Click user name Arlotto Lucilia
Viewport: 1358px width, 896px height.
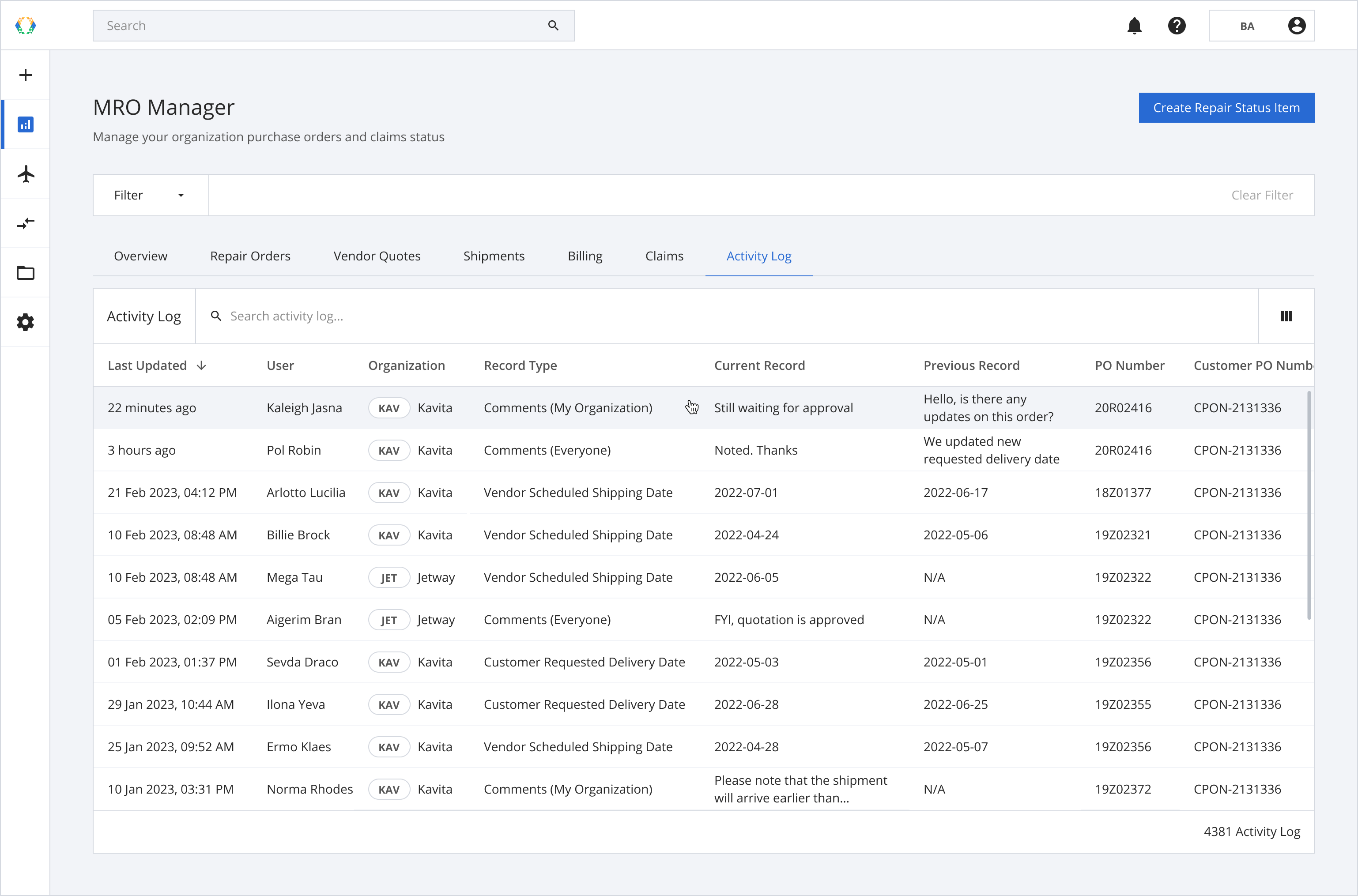click(x=306, y=493)
